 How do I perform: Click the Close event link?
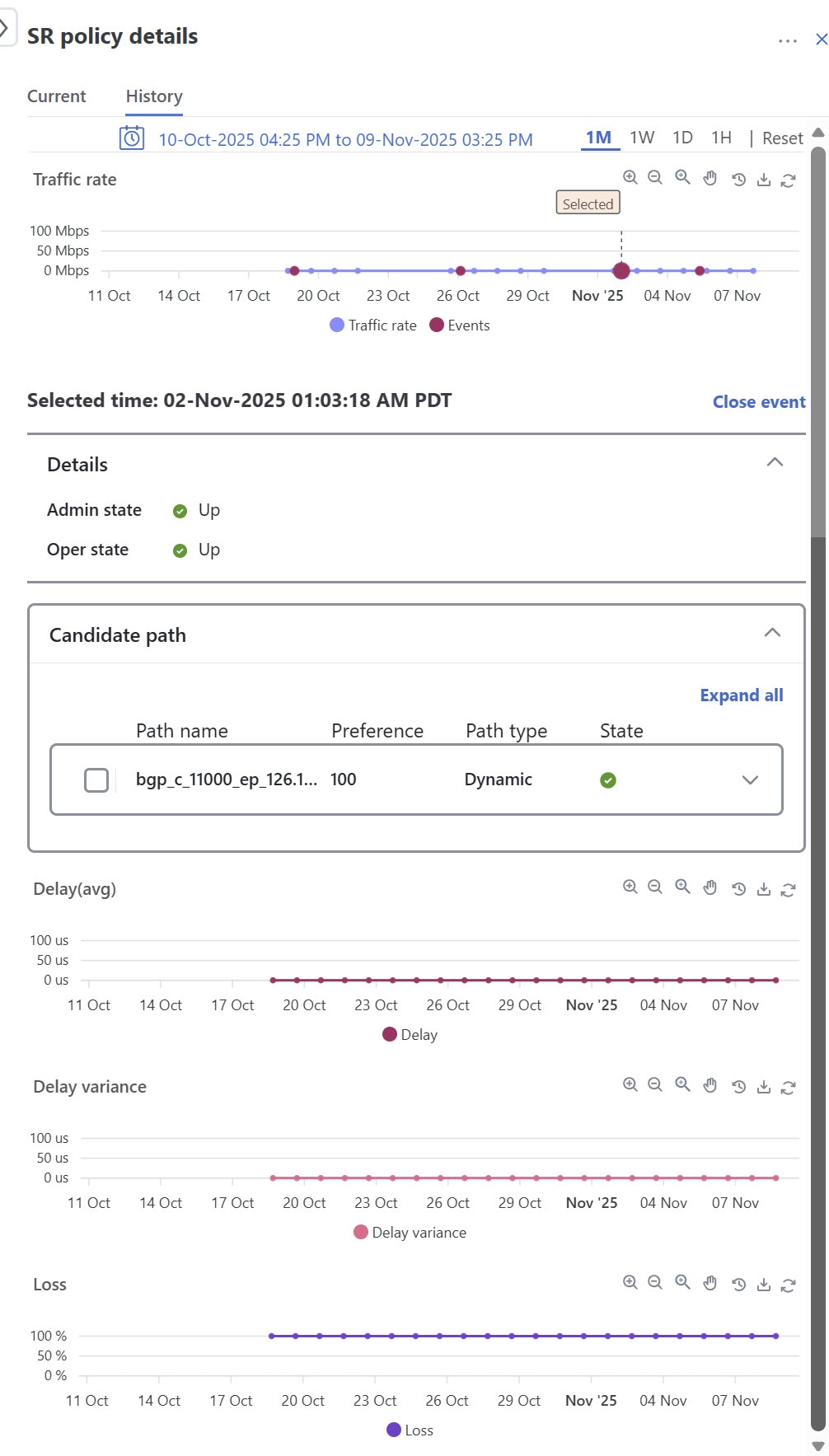coord(759,402)
